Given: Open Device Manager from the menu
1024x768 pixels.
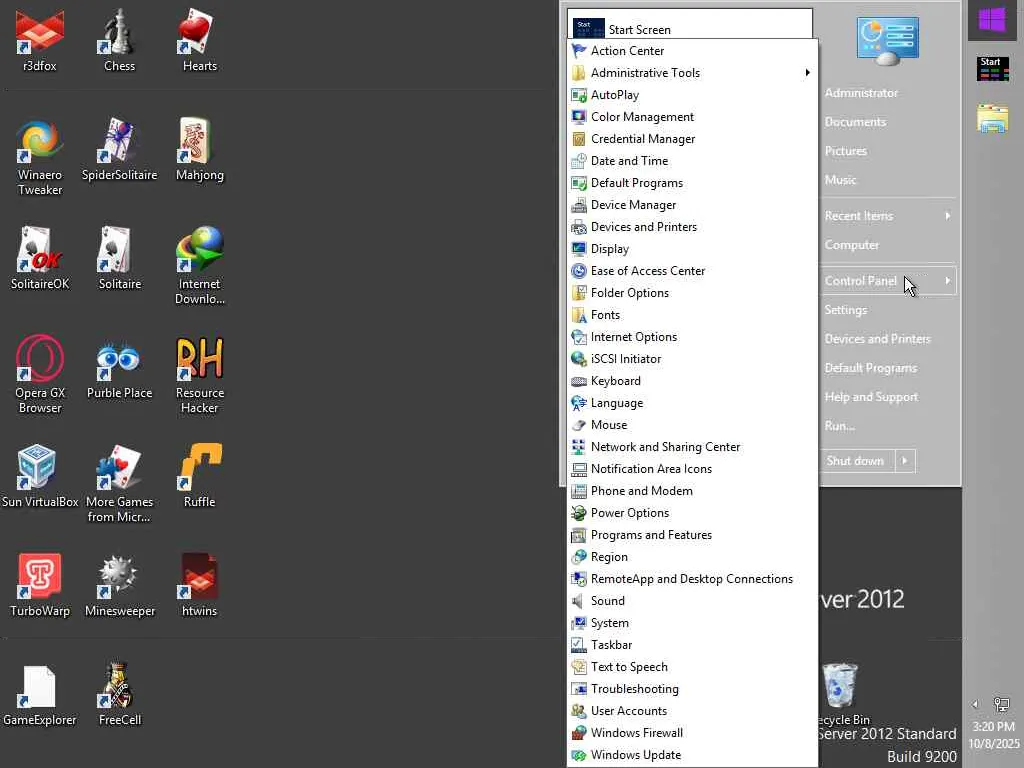Looking at the screenshot, I should [x=692, y=205].
